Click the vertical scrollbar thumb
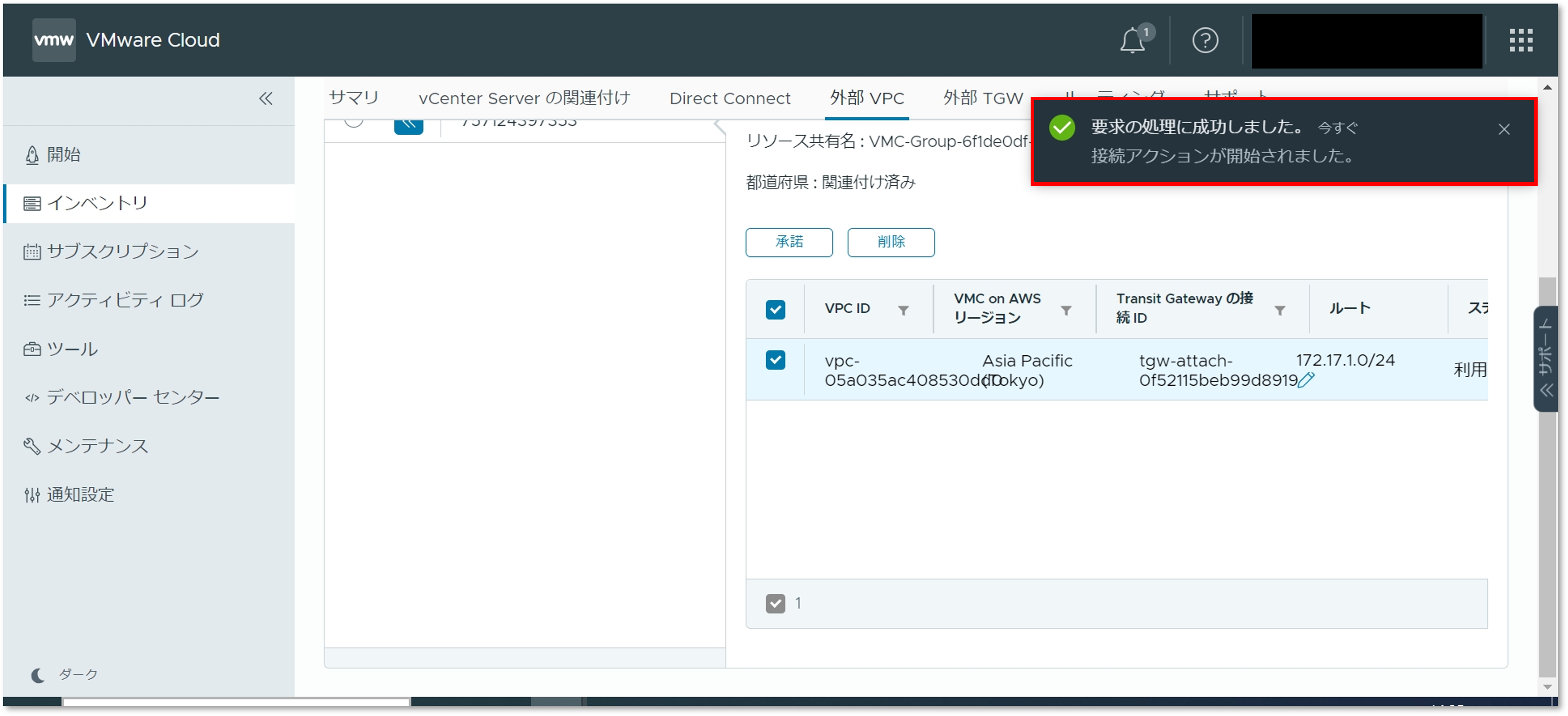 [1547, 477]
